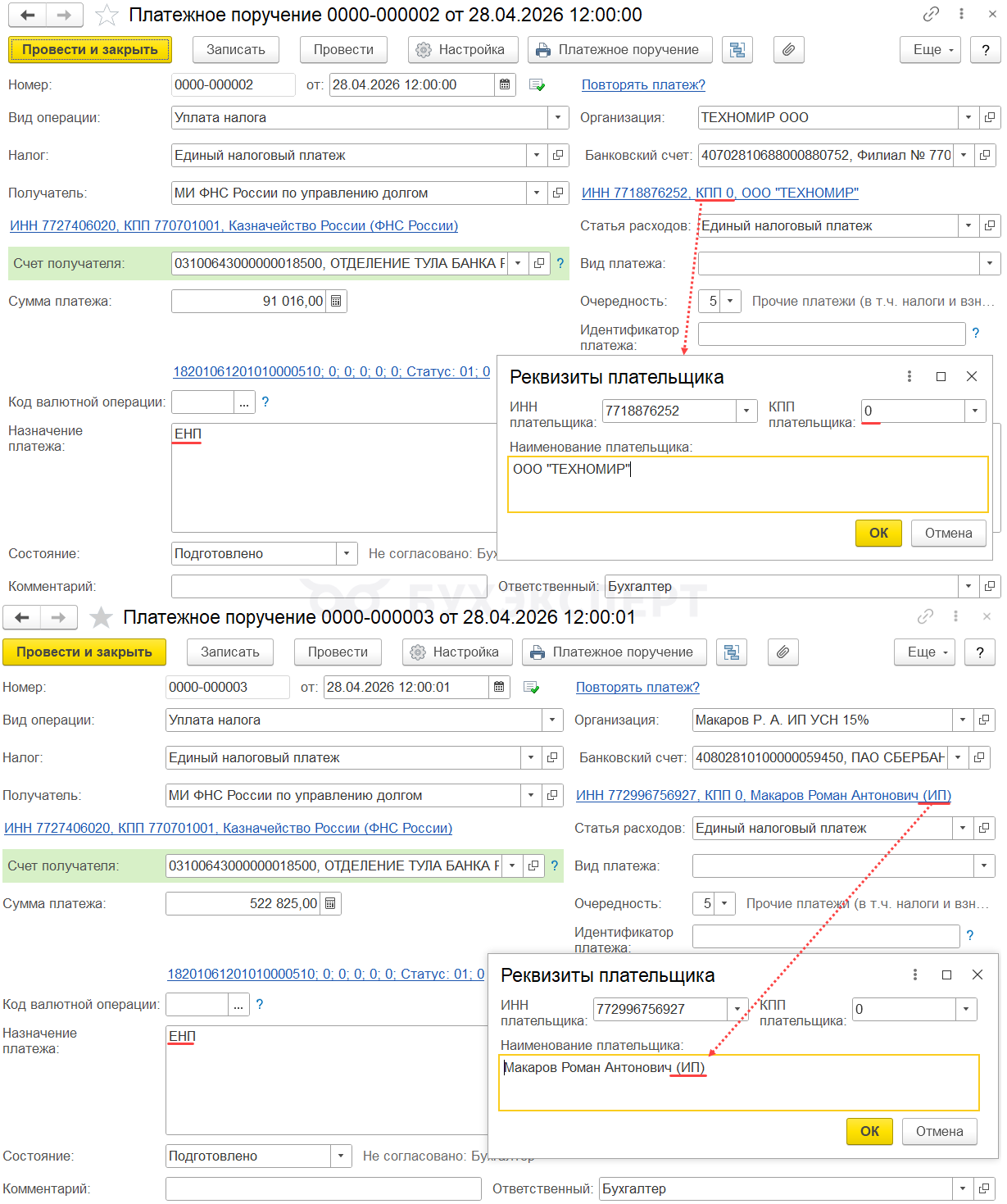Open Настройка in order 0000-000002 toolbar

point(463,50)
